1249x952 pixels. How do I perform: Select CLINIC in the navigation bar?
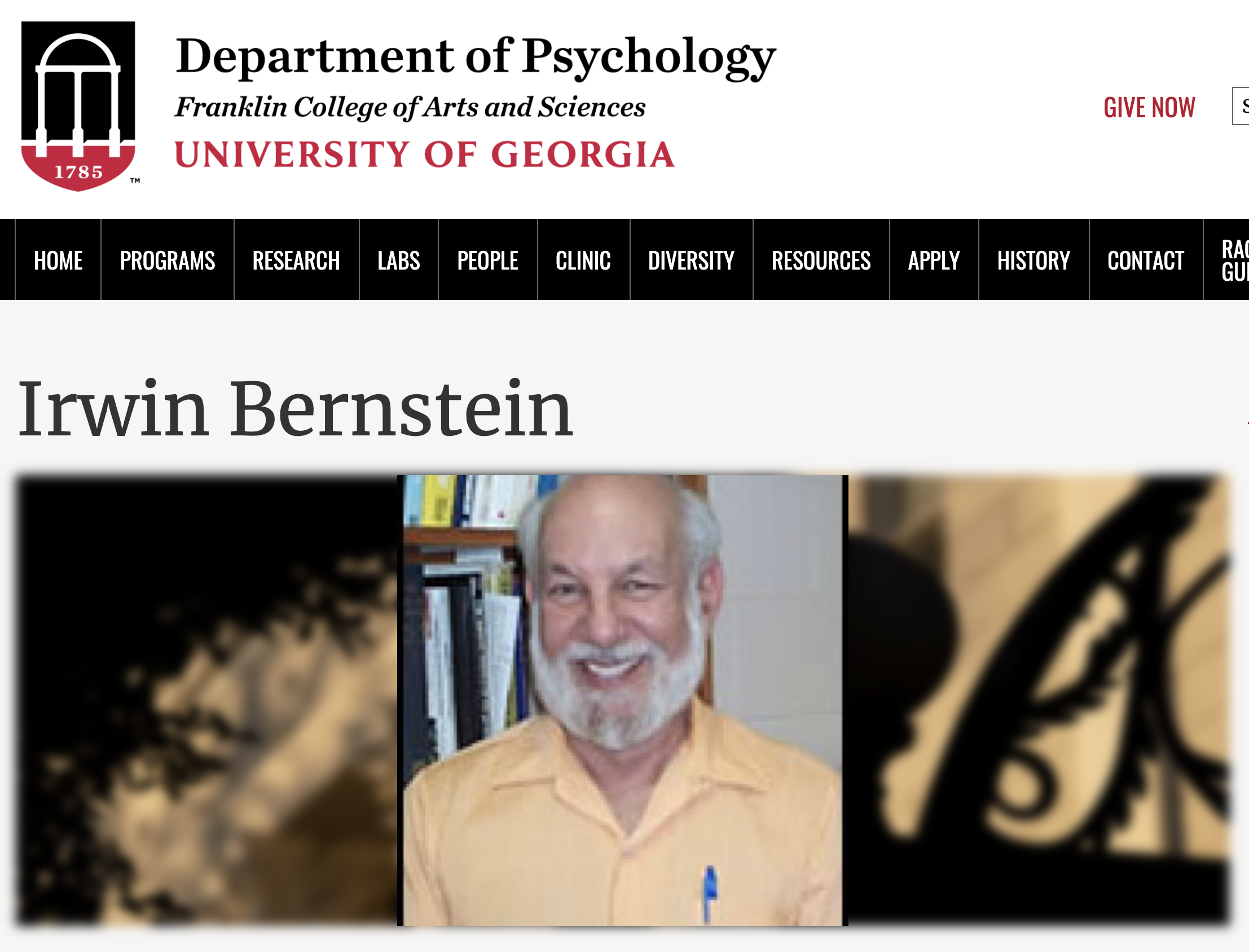(584, 260)
